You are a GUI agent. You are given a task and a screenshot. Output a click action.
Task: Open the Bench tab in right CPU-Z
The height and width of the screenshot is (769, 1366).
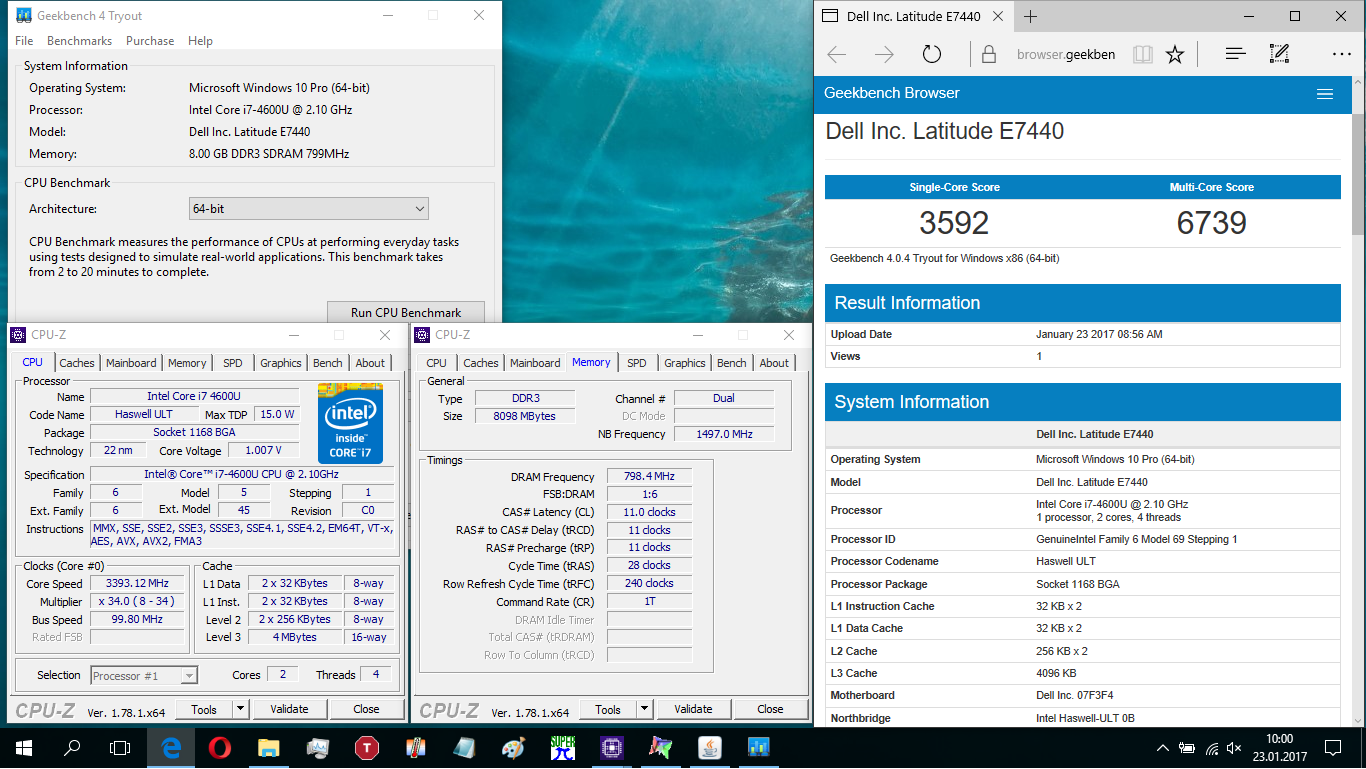(732, 363)
